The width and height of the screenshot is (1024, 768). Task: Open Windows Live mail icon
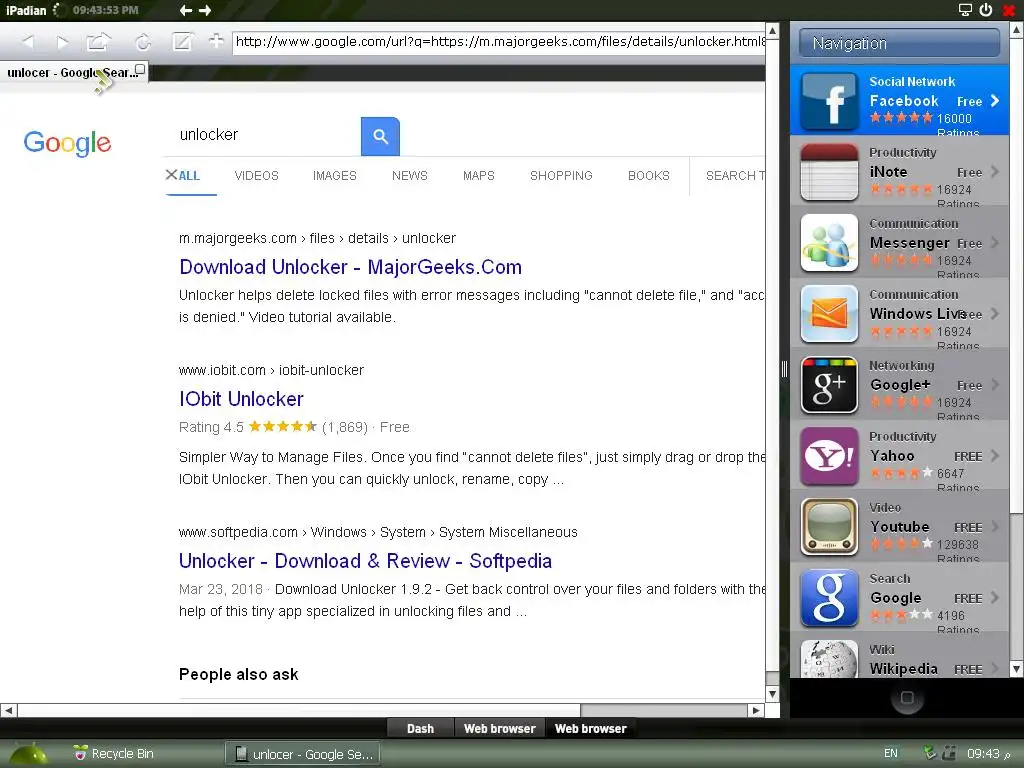tap(829, 314)
